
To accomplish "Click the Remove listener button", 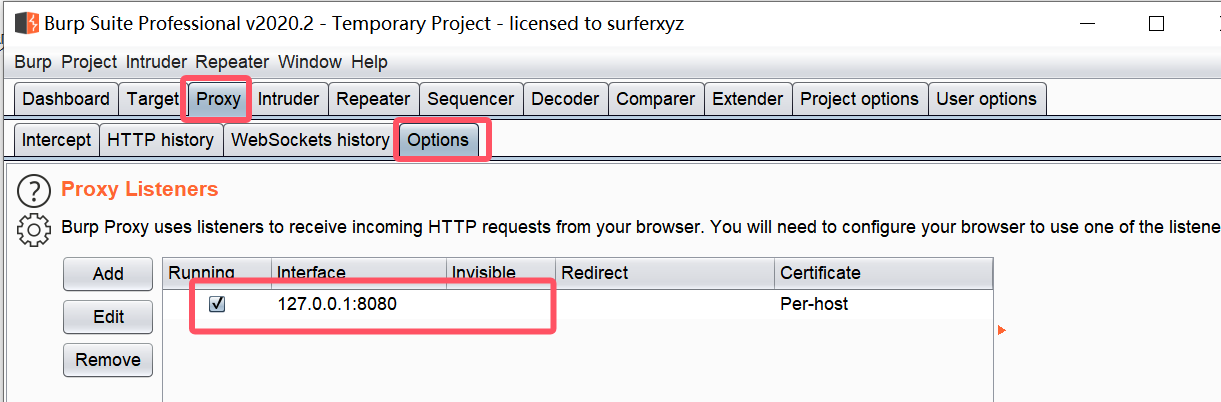I will point(108,360).
